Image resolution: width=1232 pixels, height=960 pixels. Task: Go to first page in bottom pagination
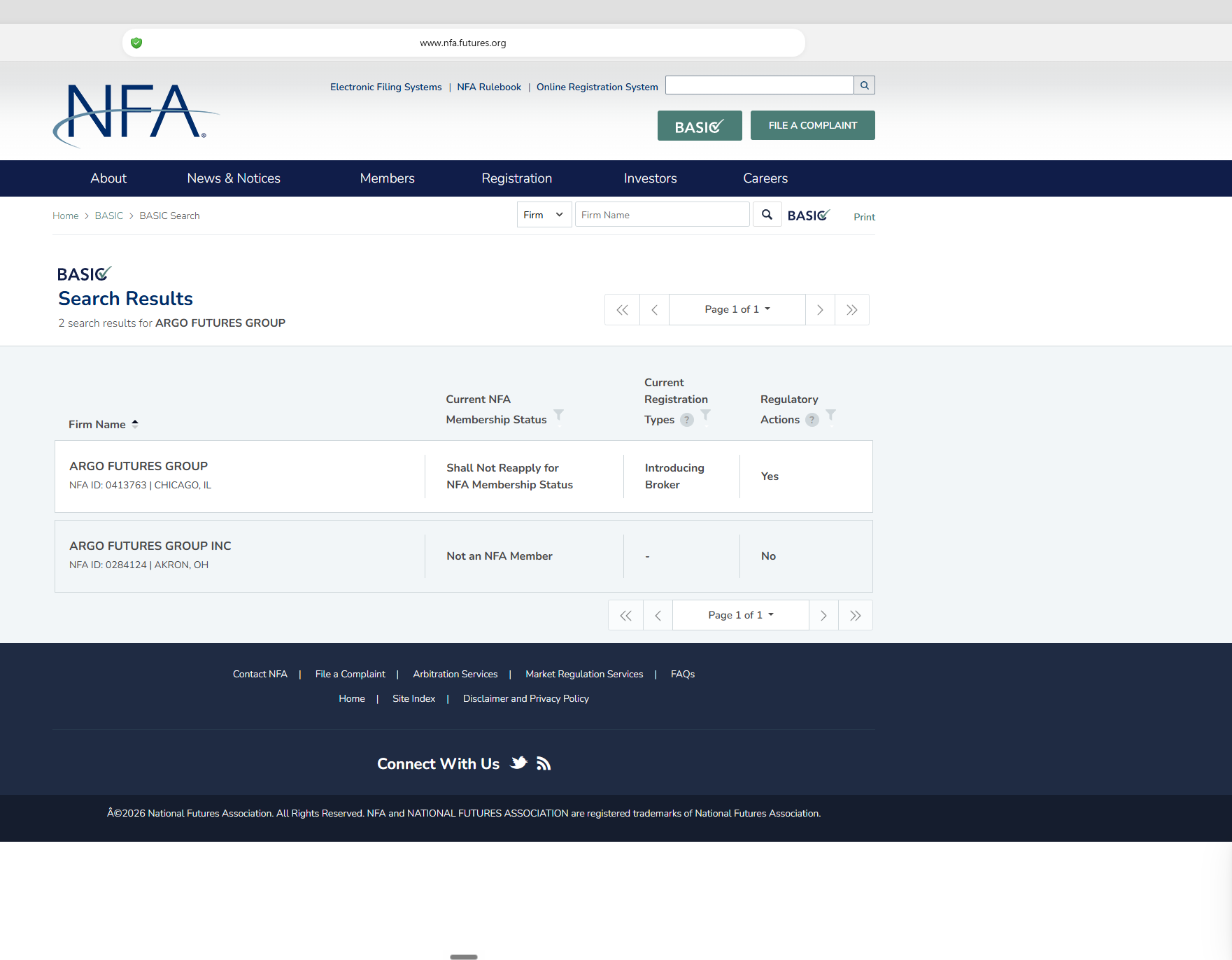point(625,616)
